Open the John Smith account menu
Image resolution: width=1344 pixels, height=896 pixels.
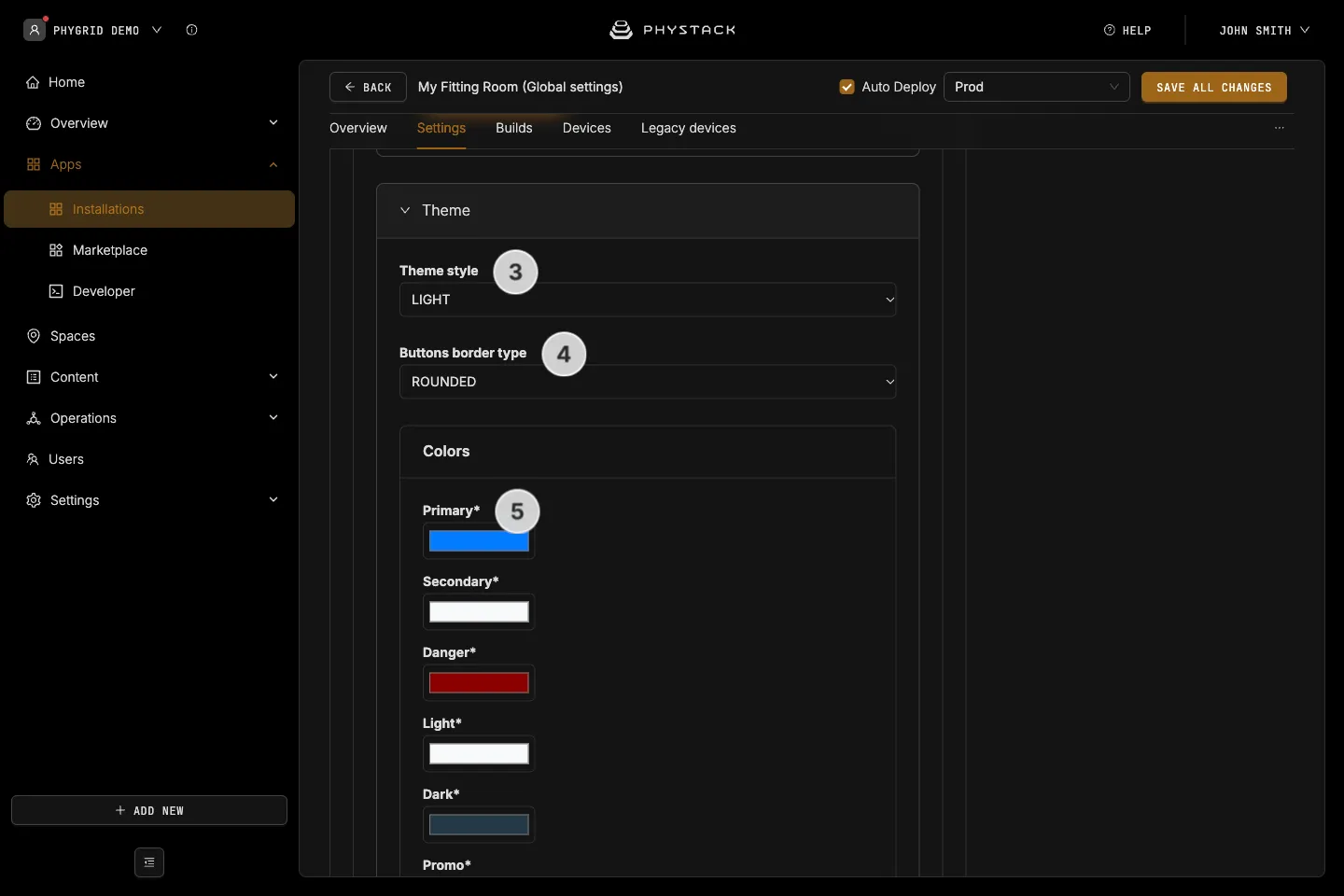[1265, 30]
